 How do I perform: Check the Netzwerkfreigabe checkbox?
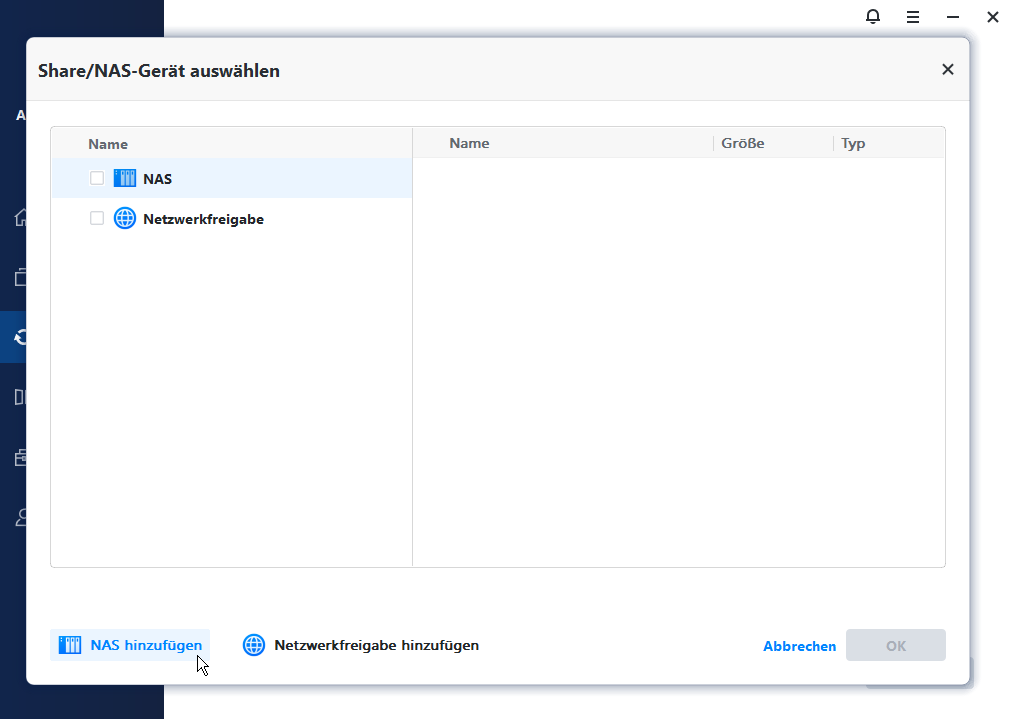coord(97,218)
